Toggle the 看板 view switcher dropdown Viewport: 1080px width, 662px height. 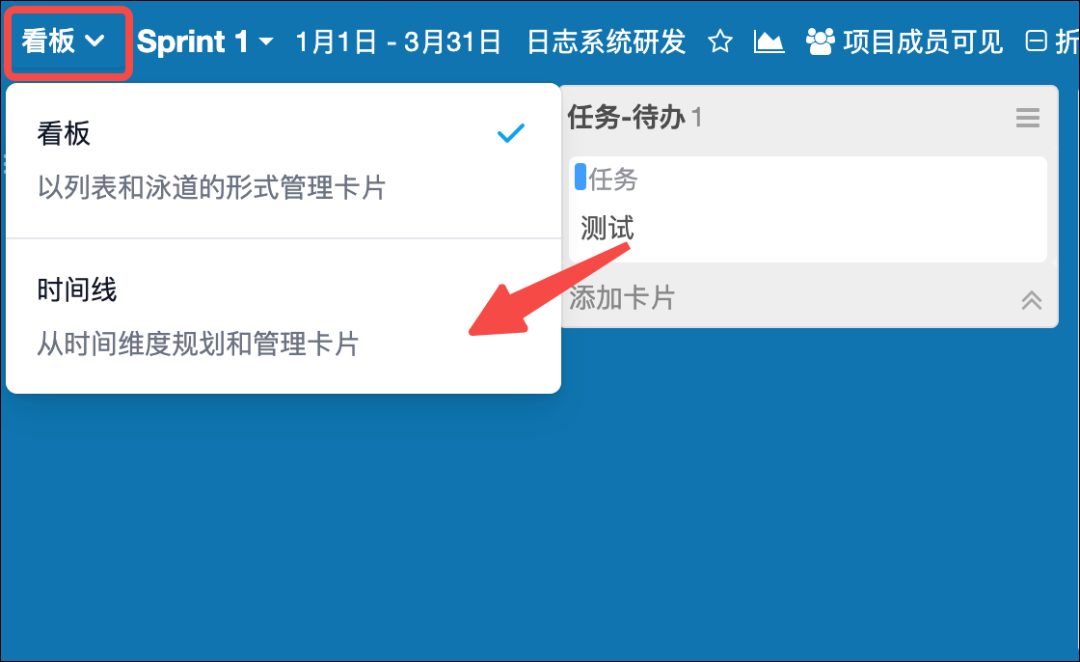click(63, 41)
